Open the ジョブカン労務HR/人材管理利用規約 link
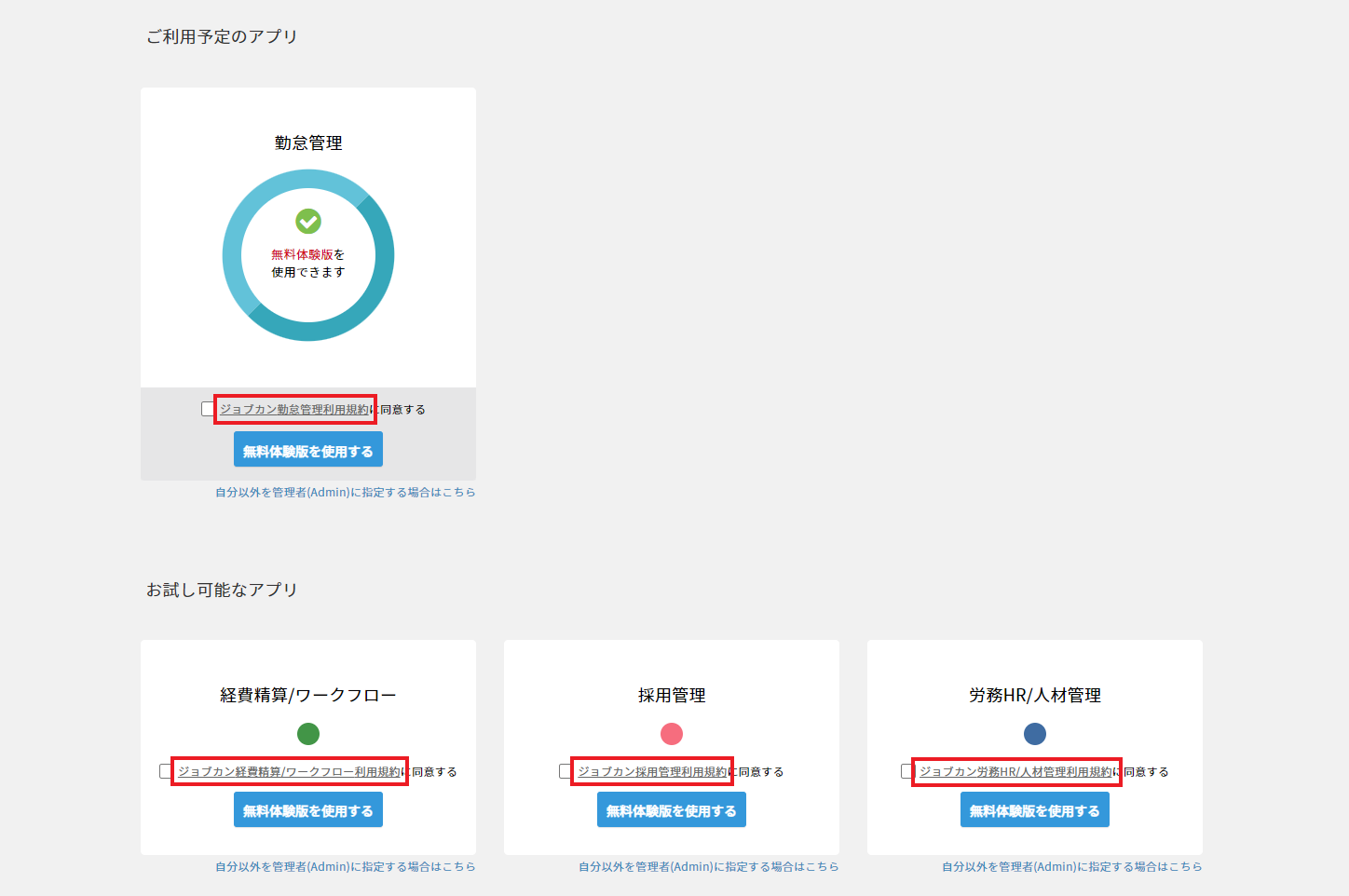 tap(1015, 772)
